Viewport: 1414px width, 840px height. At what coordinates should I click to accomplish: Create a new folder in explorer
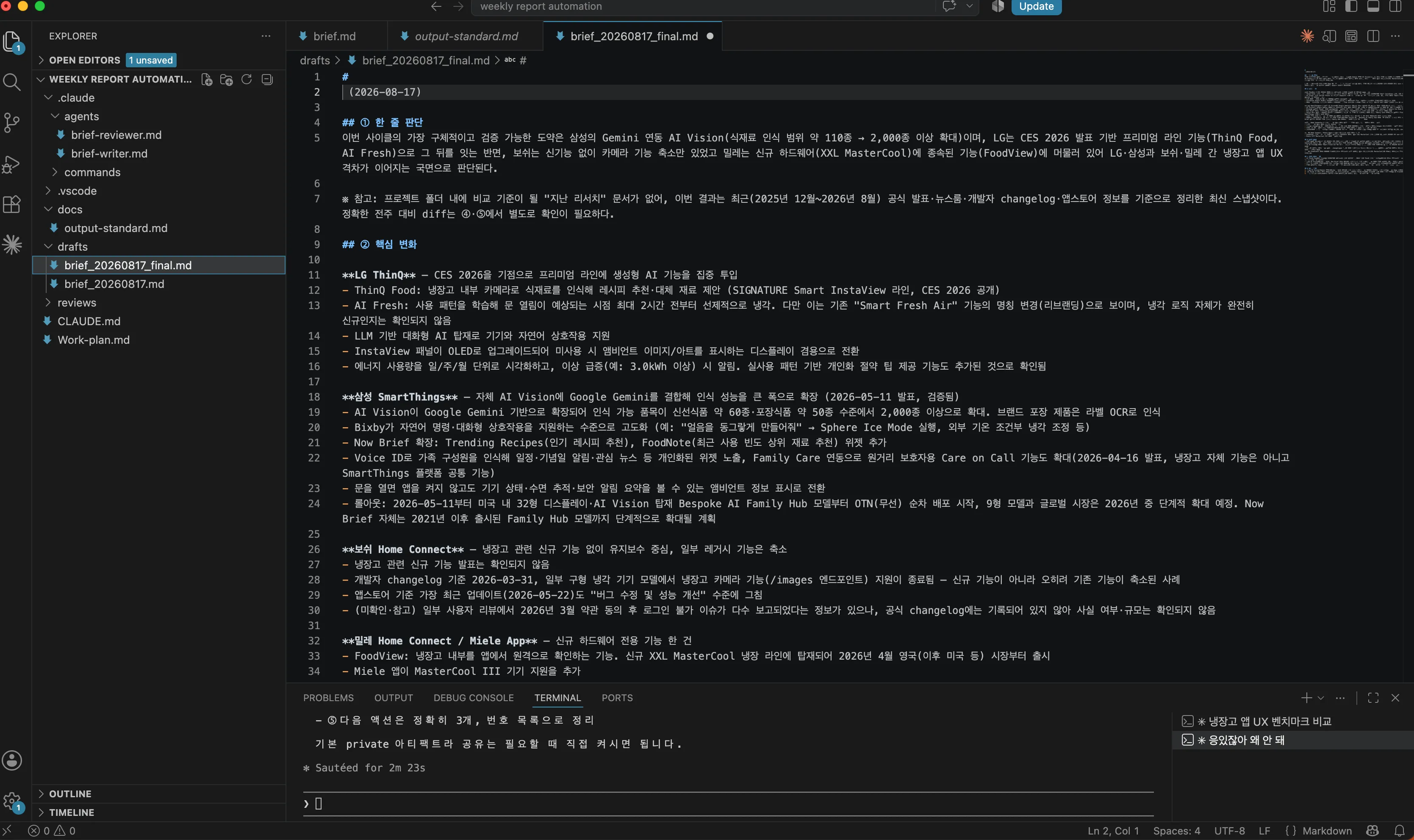[227, 80]
